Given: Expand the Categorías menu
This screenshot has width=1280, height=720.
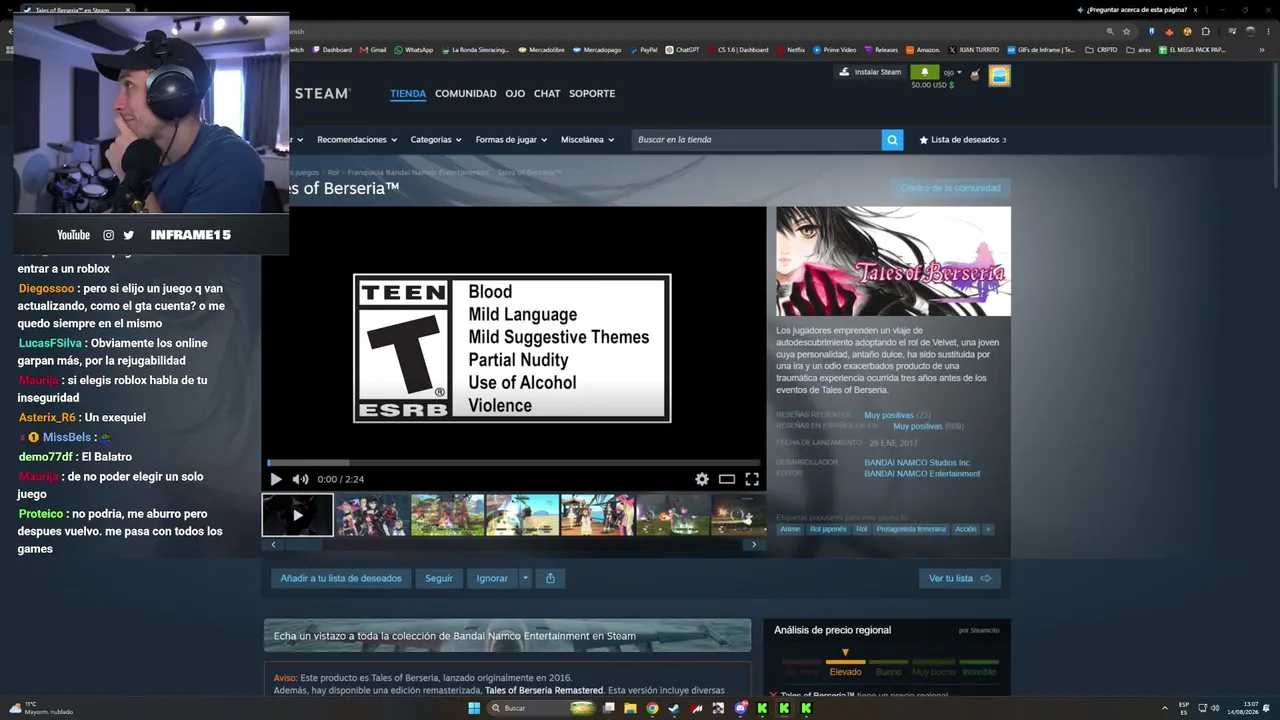Looking at the screenshot, I should pyautogui.click(x=436, y=140).
